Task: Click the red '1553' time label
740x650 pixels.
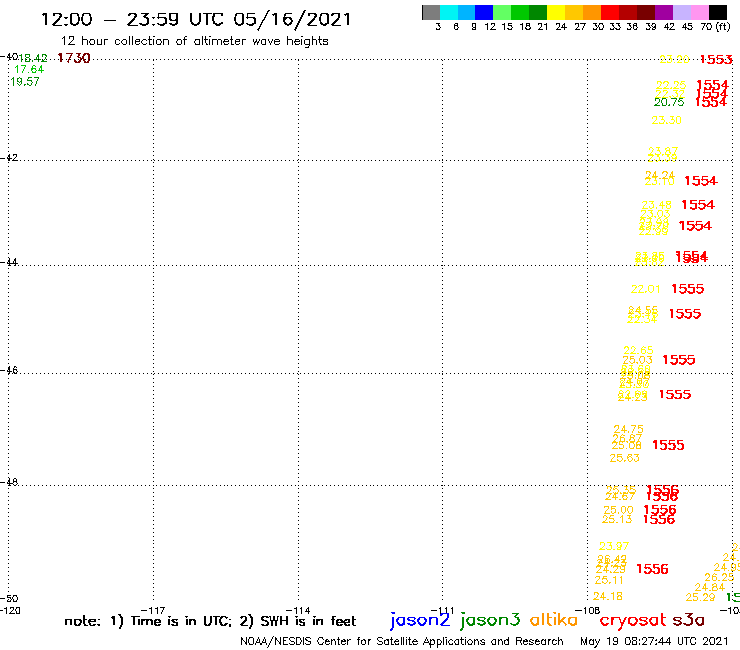Action: tap(716, 59)
